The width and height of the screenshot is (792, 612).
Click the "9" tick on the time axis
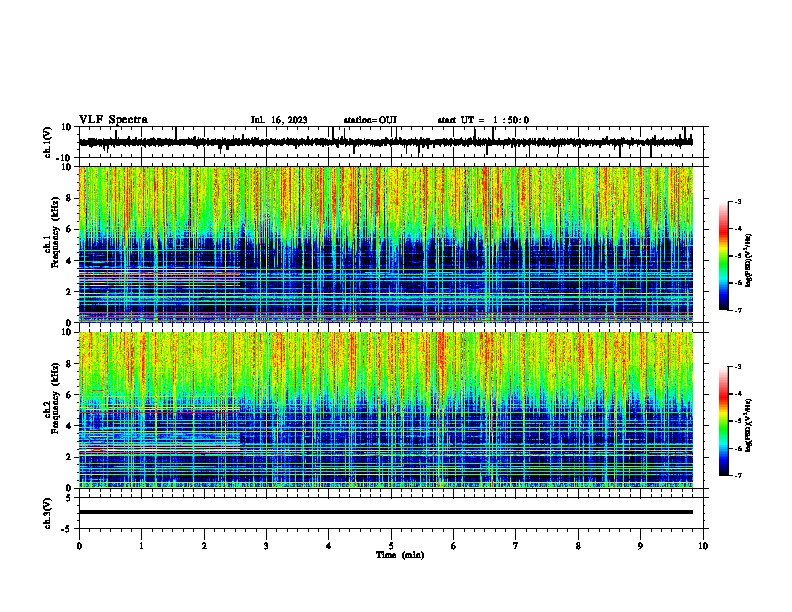coord(640,546)
